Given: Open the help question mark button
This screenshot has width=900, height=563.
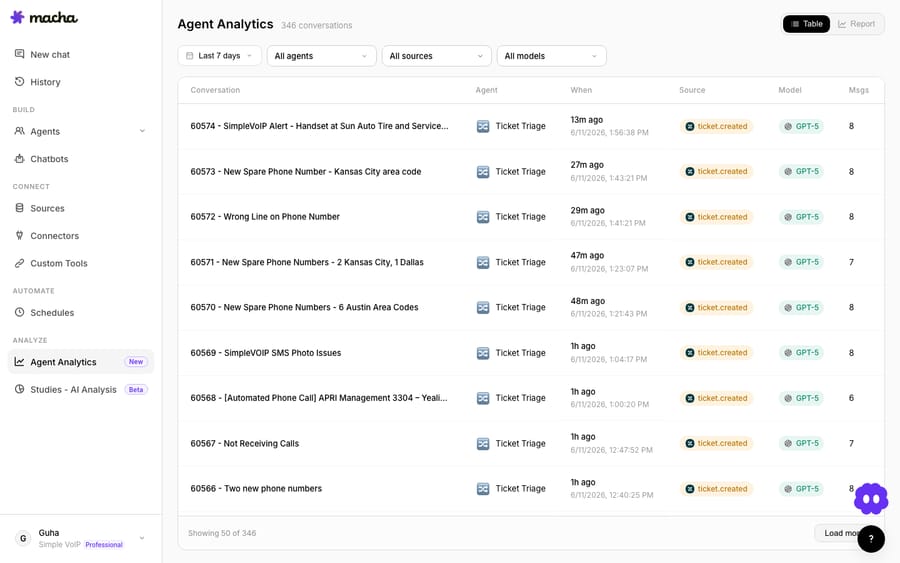Looking at the screenshot, I should [x=871, y=539].
